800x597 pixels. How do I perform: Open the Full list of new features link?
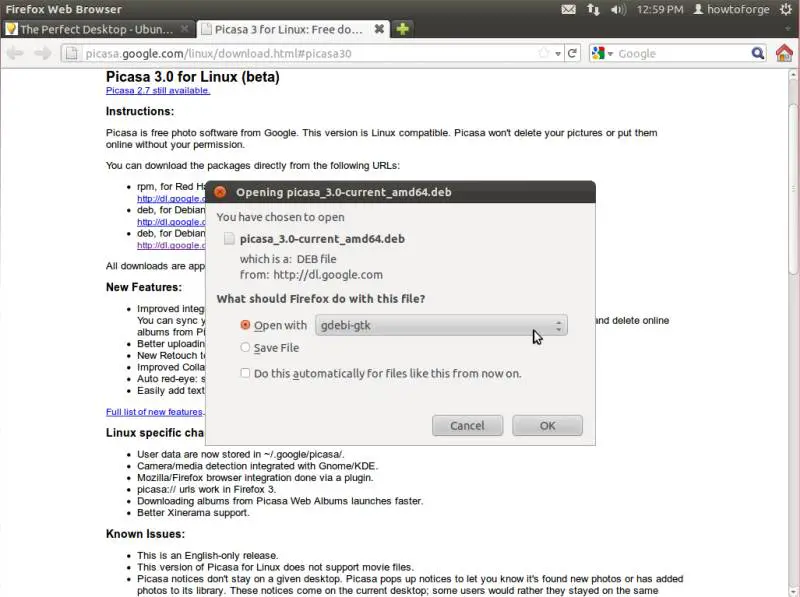155,412
